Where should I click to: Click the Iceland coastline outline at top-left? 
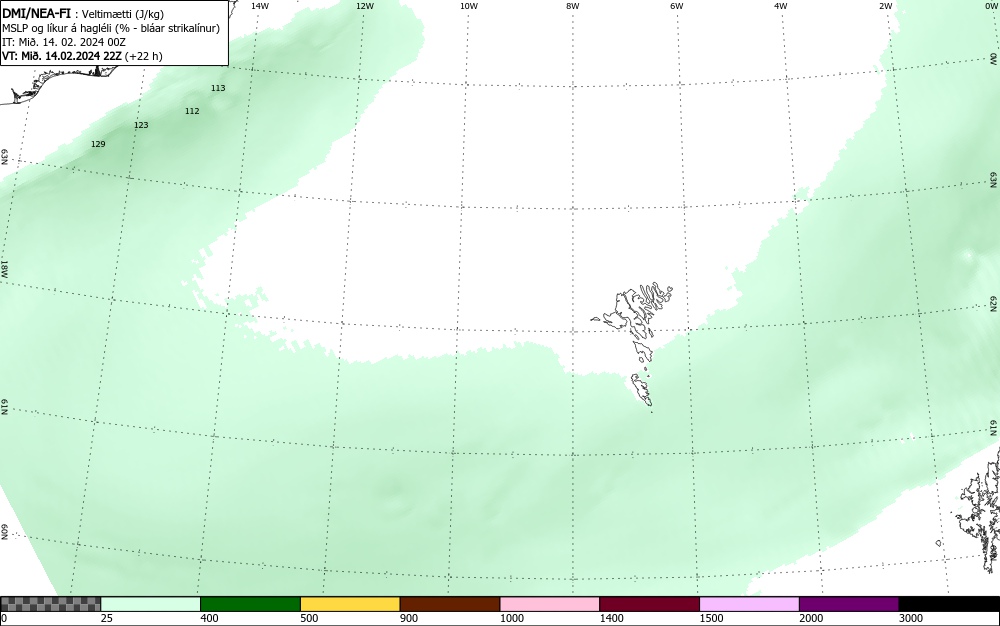pyautogui.click(x=57, y=84)
